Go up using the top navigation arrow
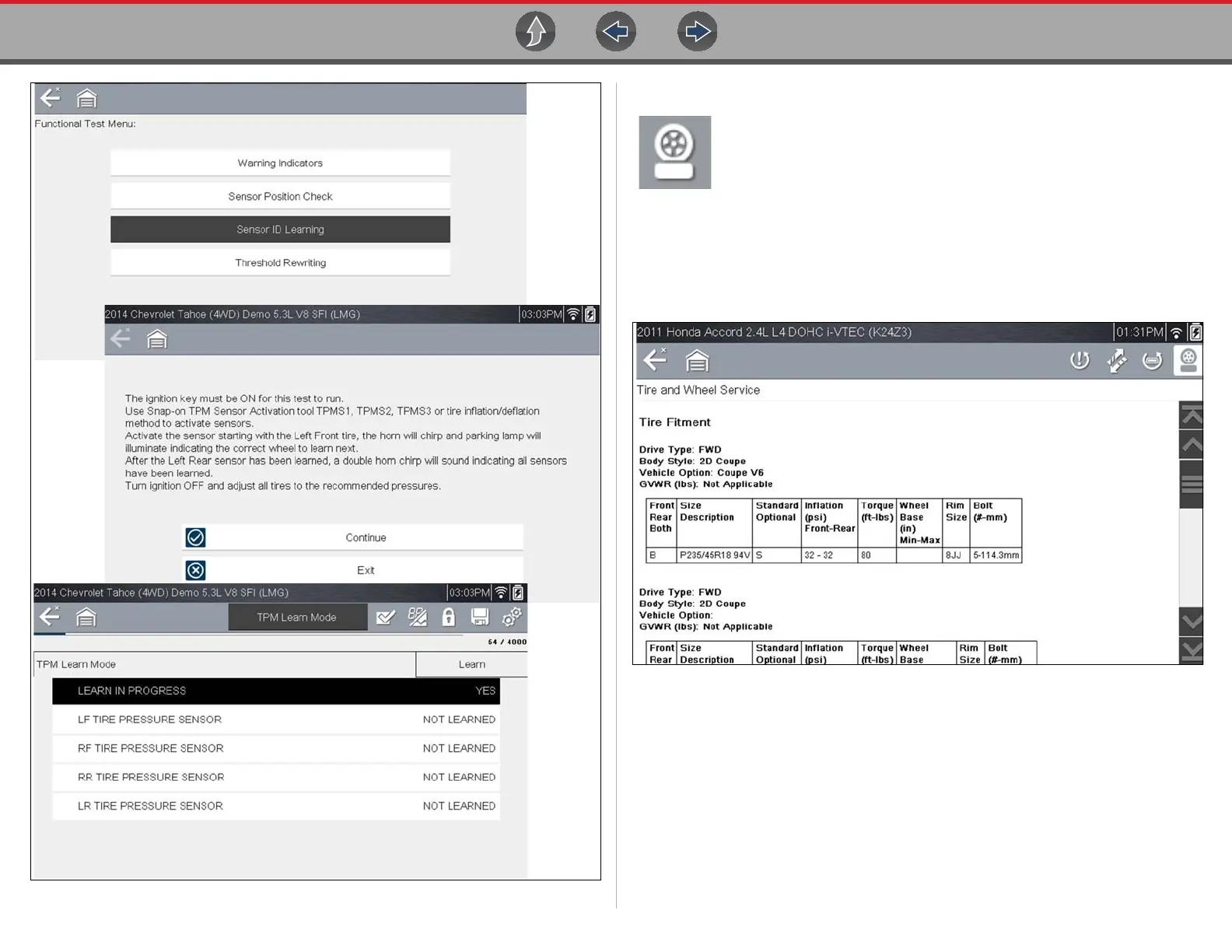This screenshot has width=1232, height=952. [536, 32]
